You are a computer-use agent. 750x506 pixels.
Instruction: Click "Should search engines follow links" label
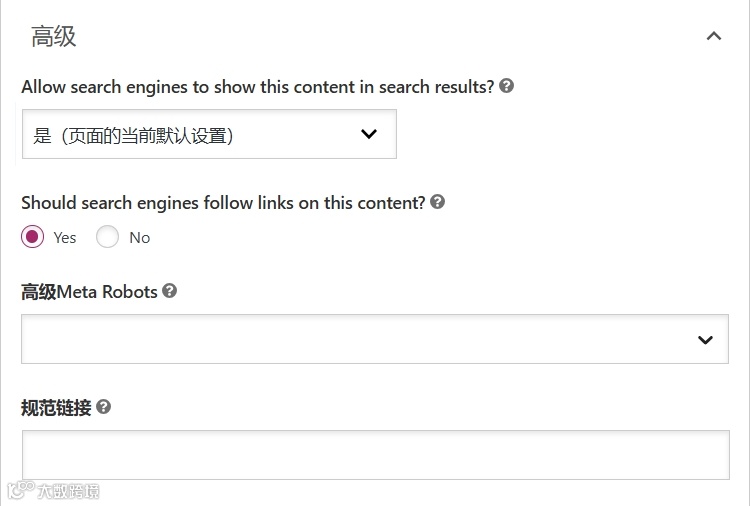pyautogui.click(x=223, y=203)
